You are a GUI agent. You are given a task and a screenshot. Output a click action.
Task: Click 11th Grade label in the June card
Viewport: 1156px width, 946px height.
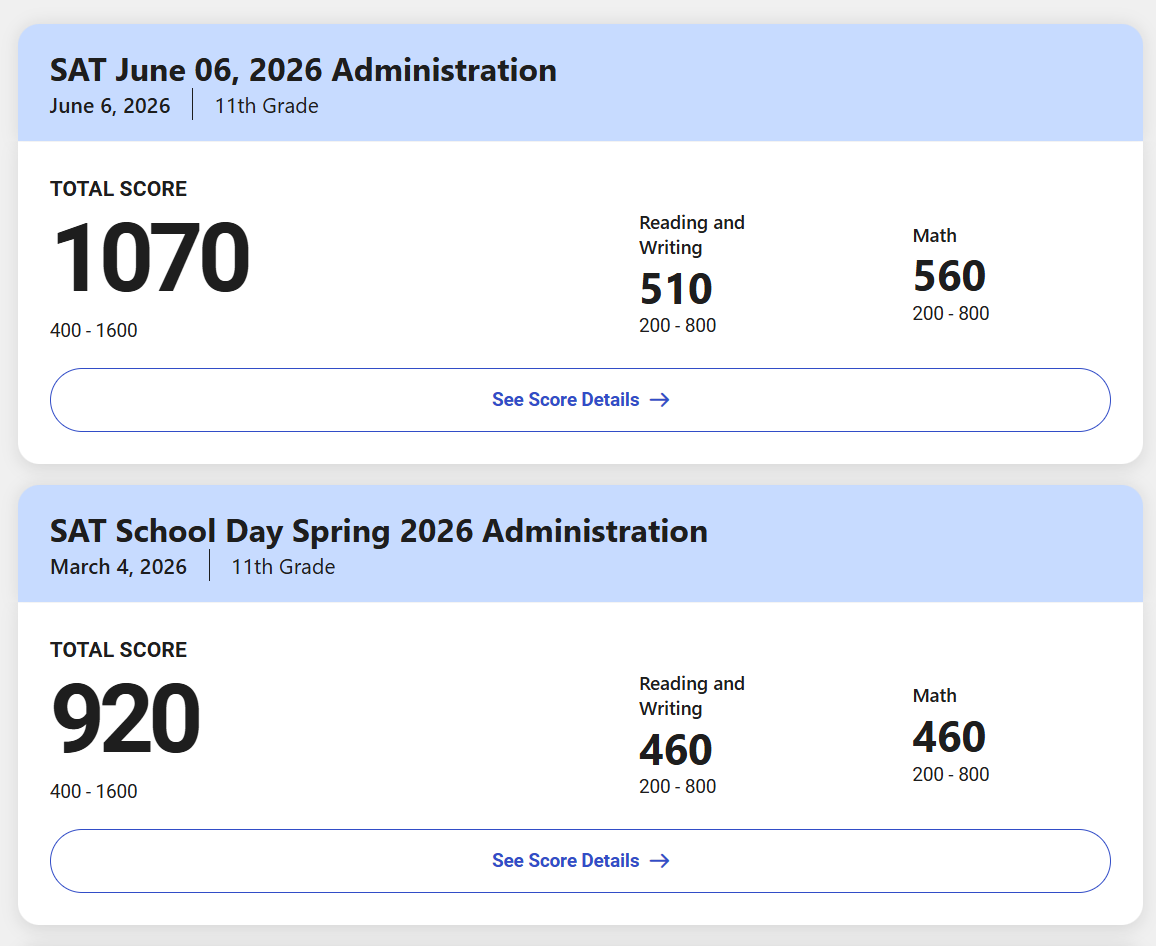pos(267,106)
